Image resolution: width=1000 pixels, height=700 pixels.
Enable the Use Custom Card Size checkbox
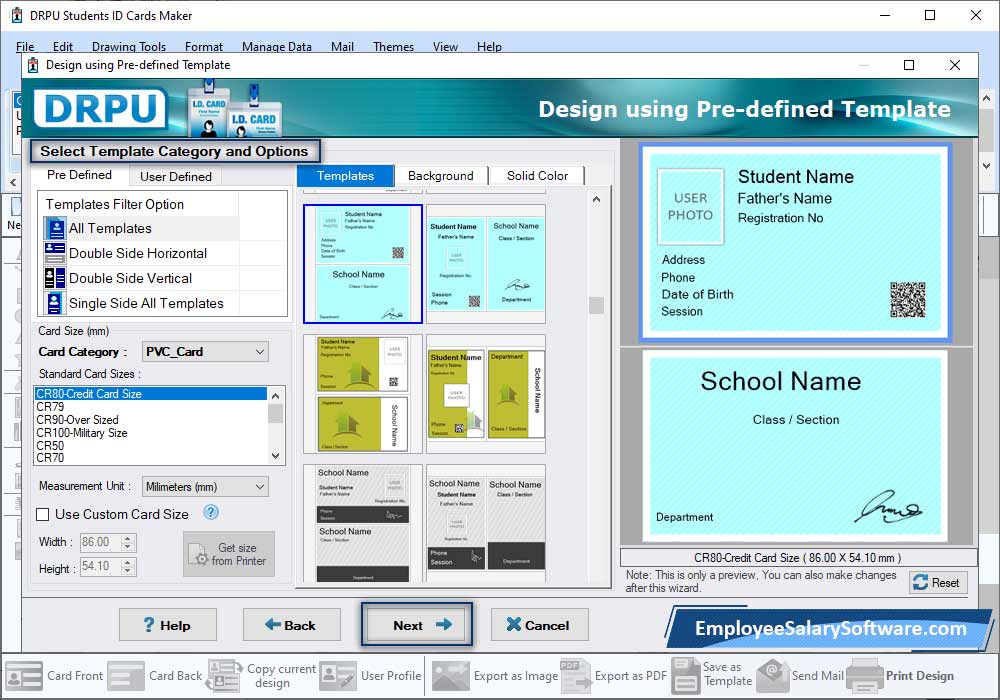[43, 514]
